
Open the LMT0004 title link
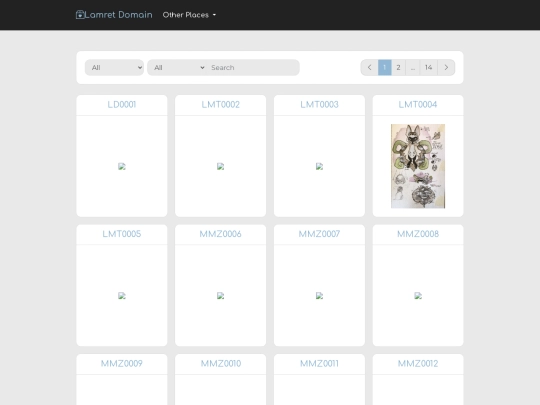tap(418, 105)
